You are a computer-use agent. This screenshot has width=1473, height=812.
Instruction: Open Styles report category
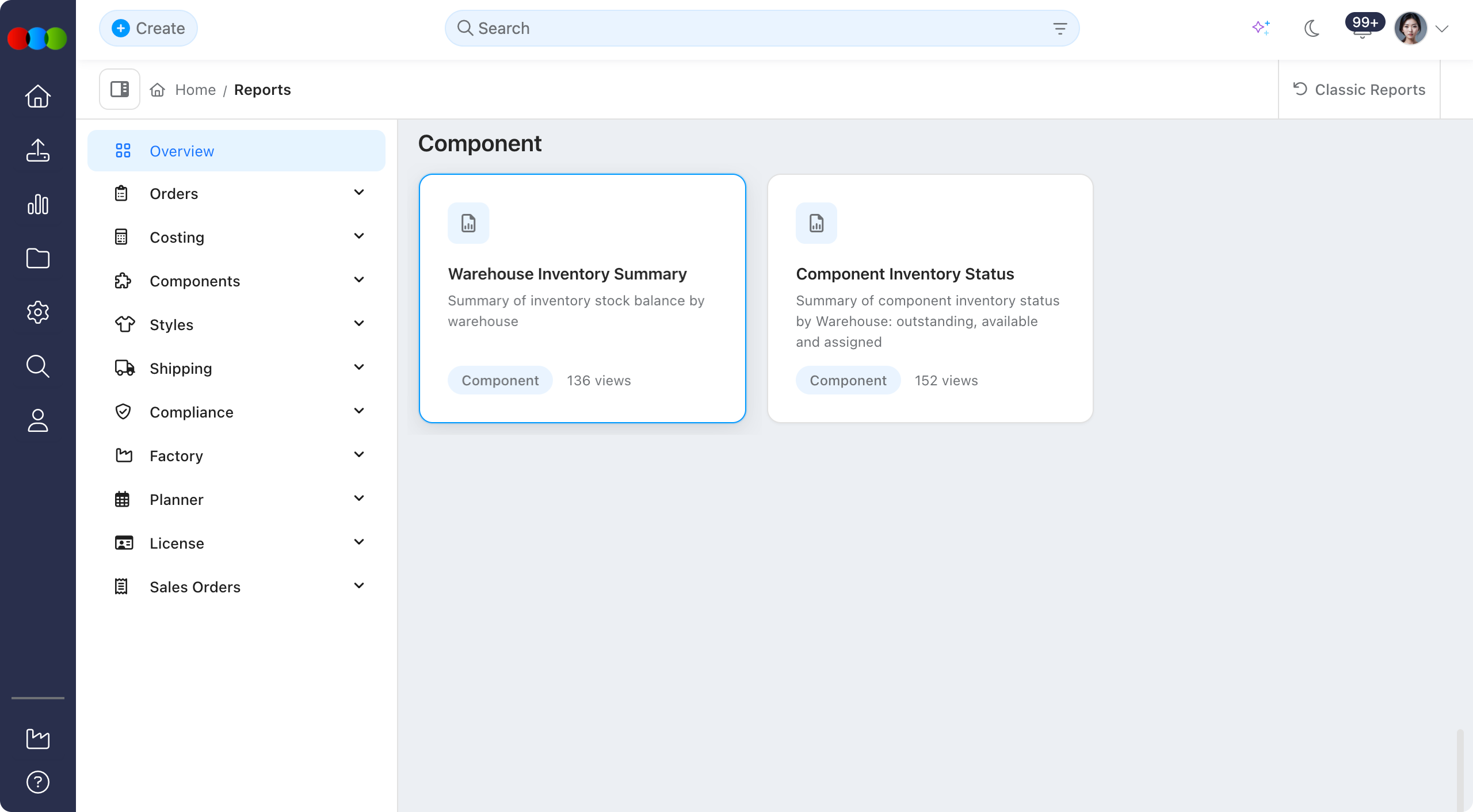[171, 325]
